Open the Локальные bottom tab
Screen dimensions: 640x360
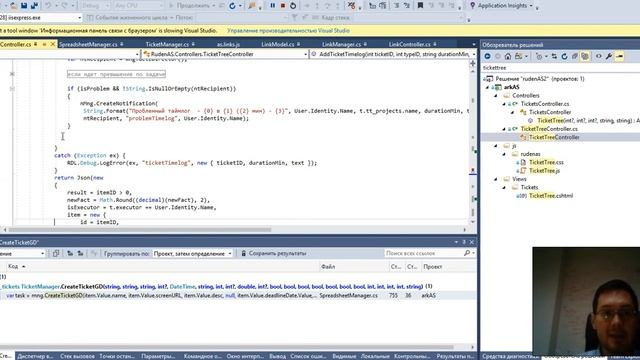tap(375, 356)
